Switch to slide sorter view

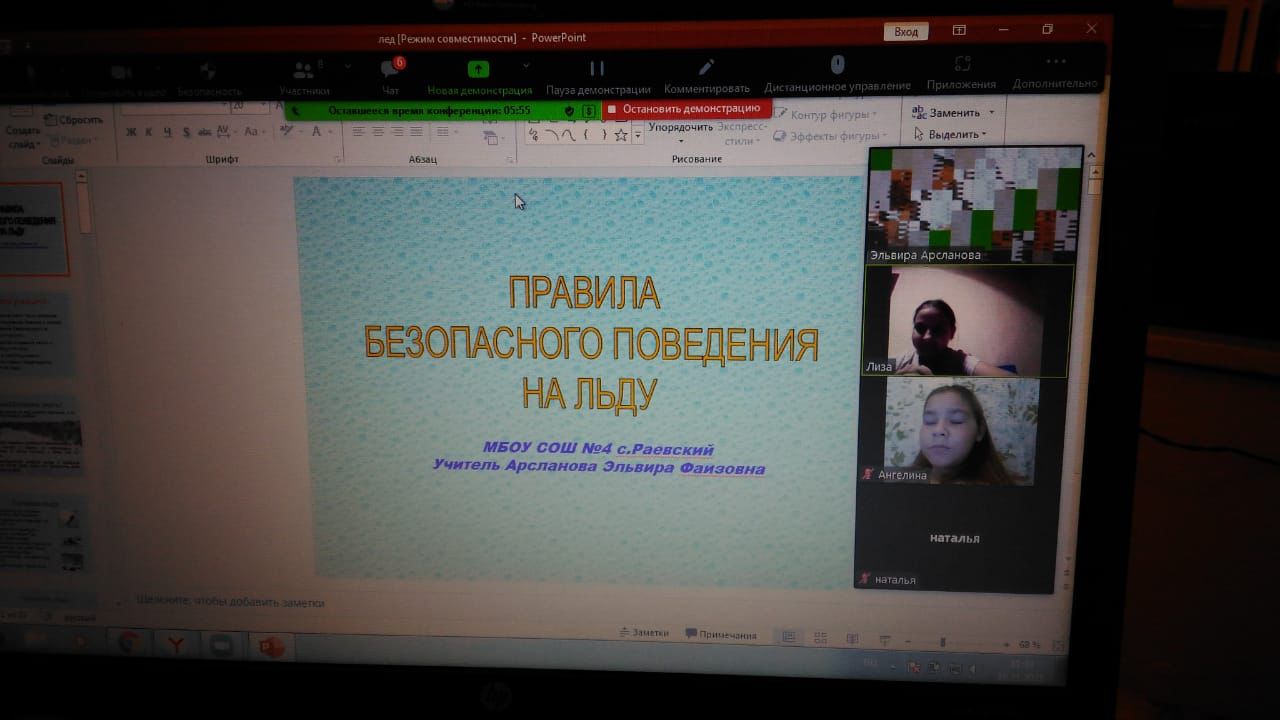tap(820, 638)
